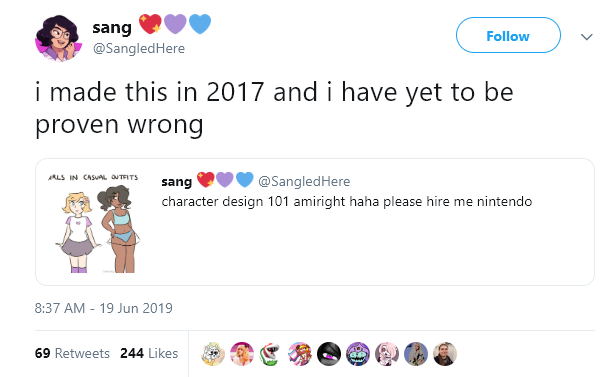
Task: View the 69 Retweets list
Action: (72, 353)
